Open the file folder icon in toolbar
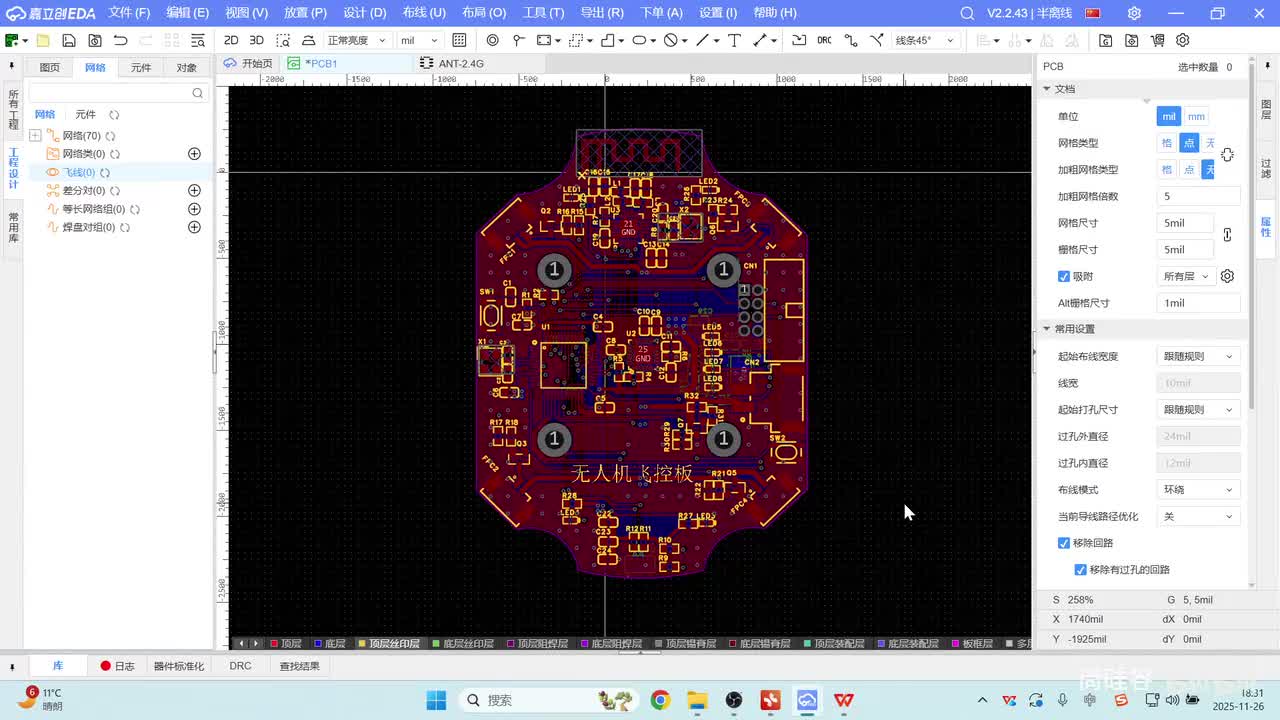 coord(43,40)
